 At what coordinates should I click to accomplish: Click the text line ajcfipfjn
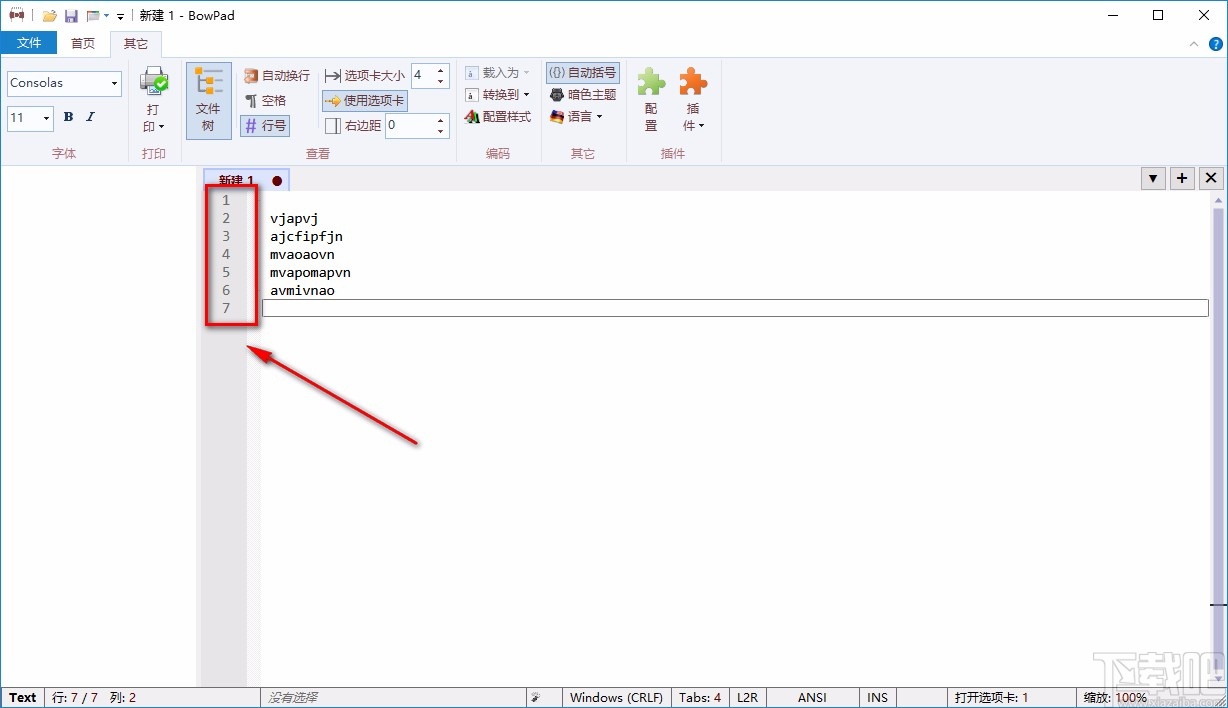point(306,236)
